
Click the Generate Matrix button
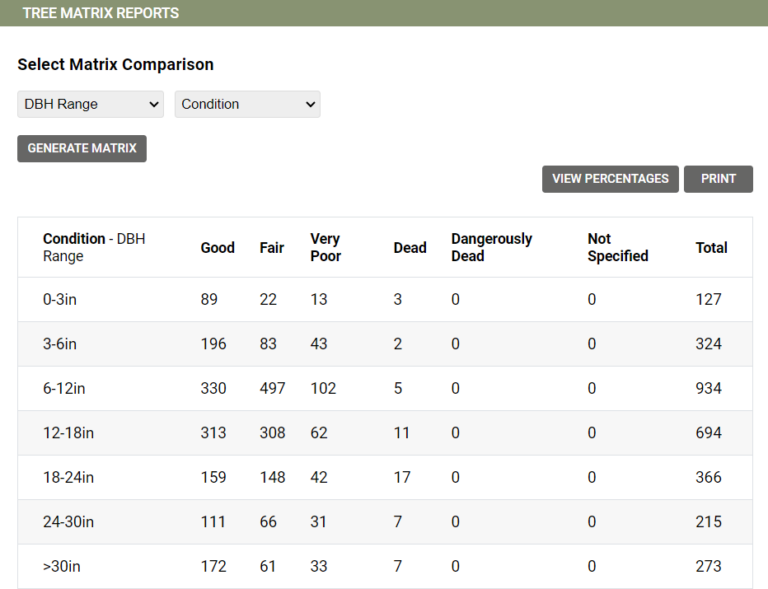[82, 148]
